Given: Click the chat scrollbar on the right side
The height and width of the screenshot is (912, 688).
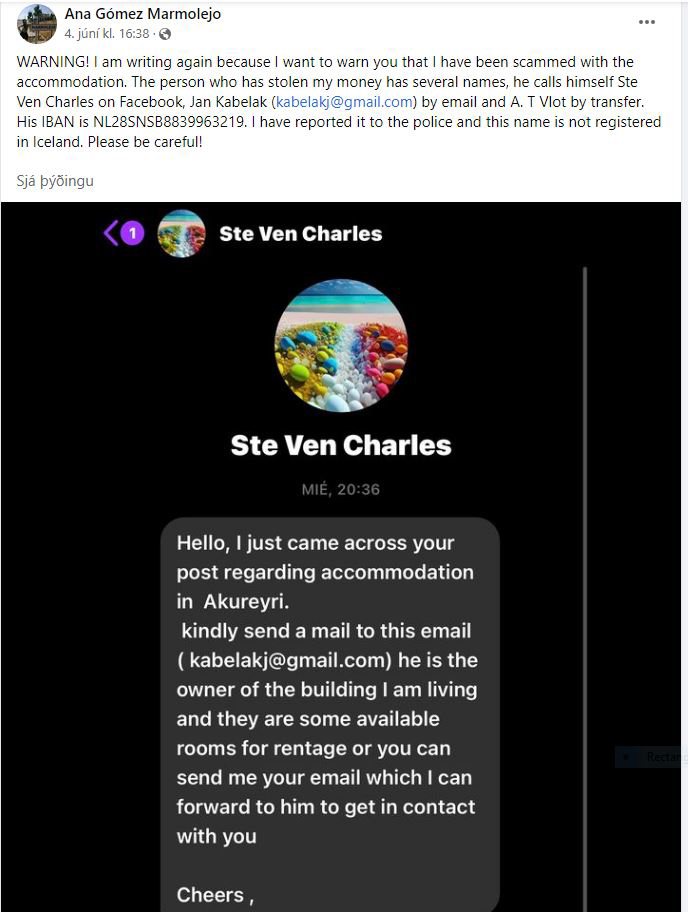Looking at the screenshot, I should (584, 589).
